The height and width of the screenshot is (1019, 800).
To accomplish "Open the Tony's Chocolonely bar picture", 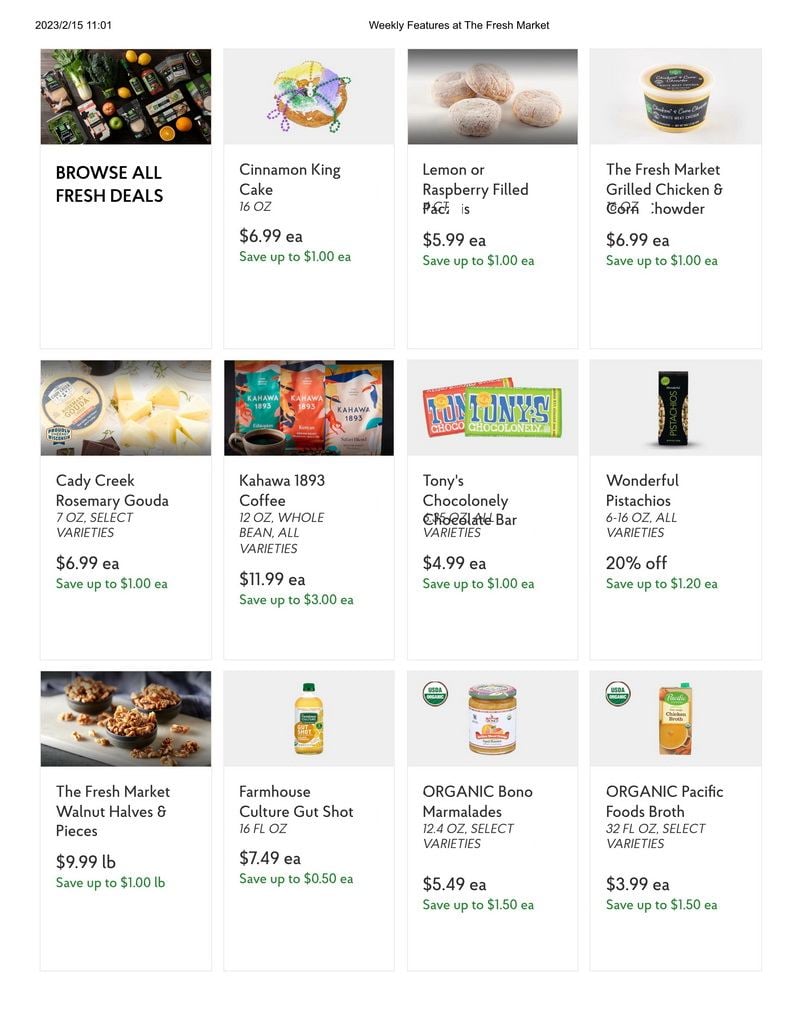I will (x=492, y=407).
